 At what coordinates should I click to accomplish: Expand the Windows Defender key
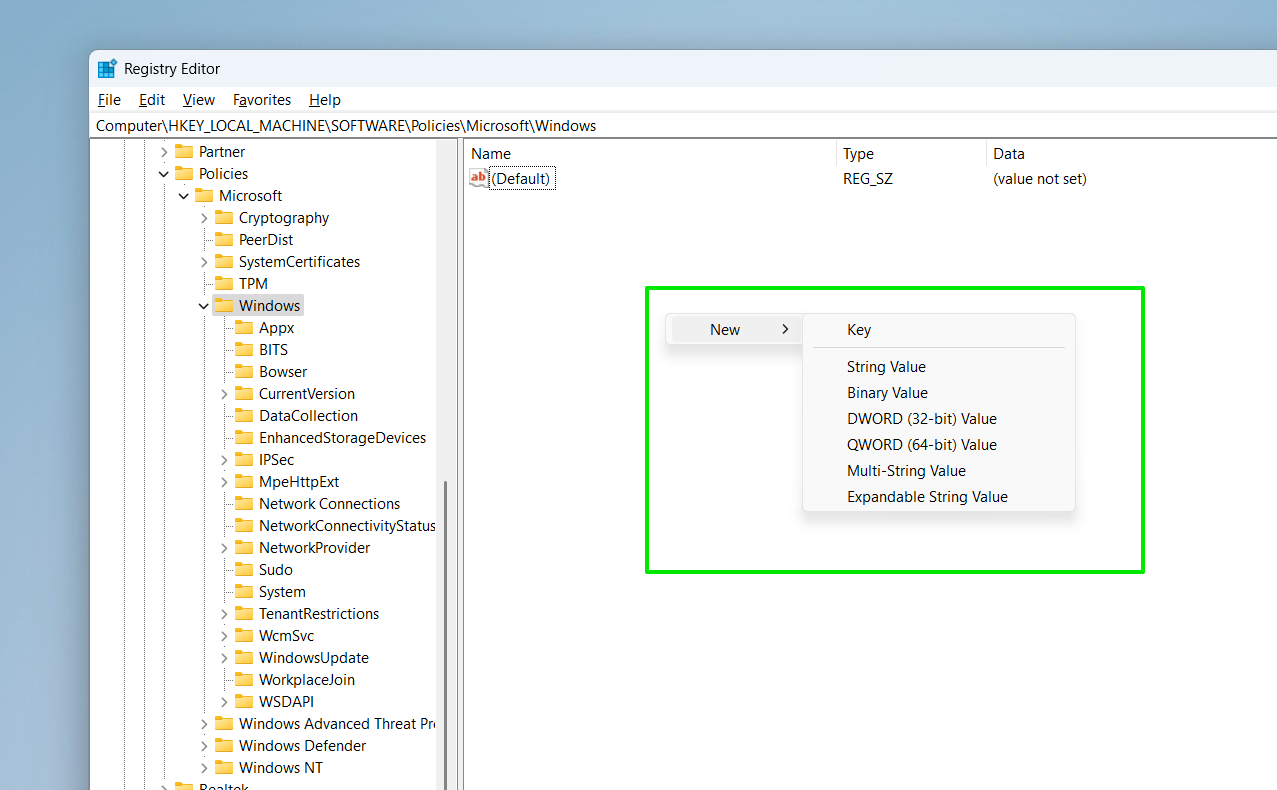click(204, 746)
